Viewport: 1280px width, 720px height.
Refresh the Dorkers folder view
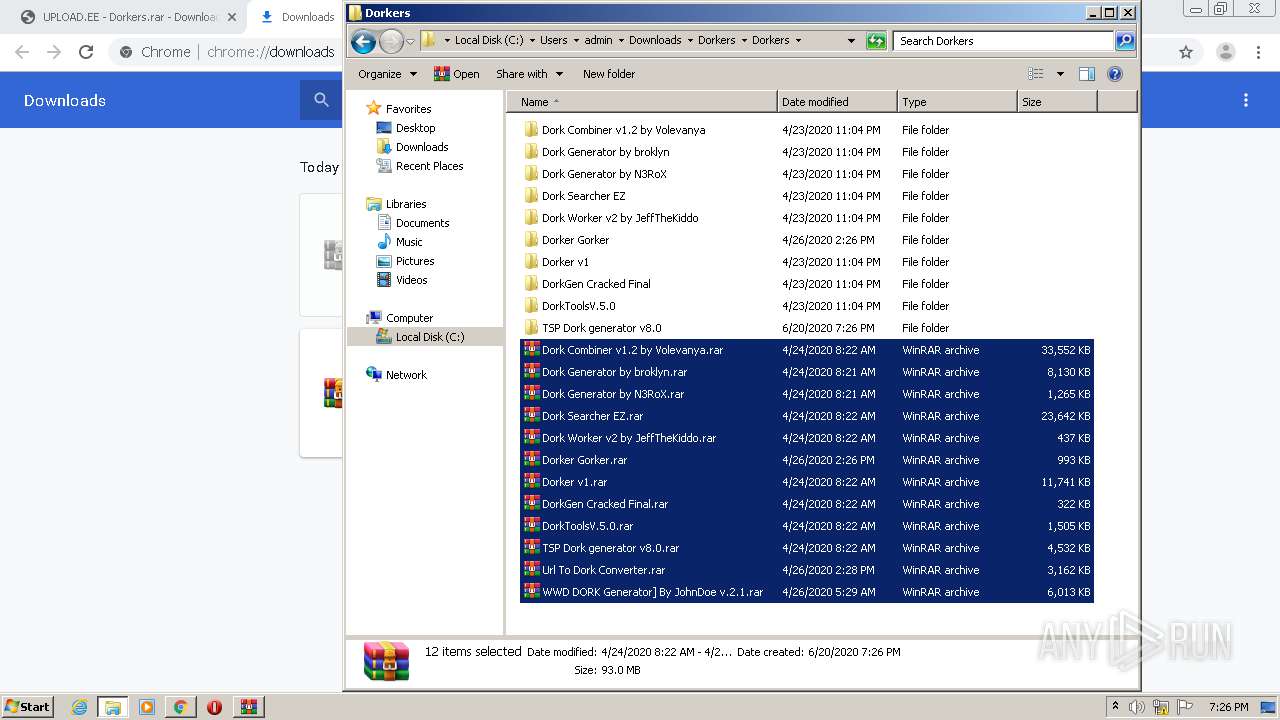[x=876, y=41]
